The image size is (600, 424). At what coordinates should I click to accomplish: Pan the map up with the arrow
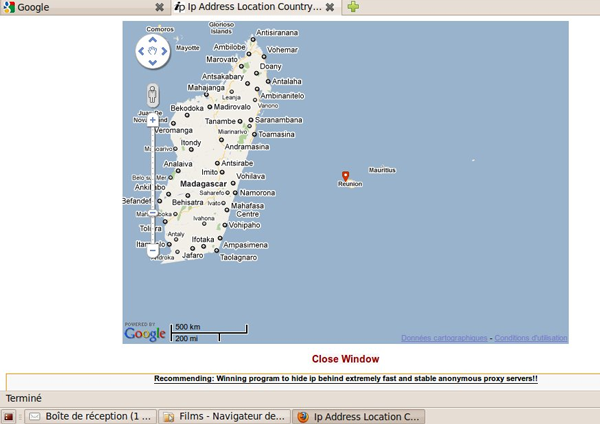click(x=153, y=40)
